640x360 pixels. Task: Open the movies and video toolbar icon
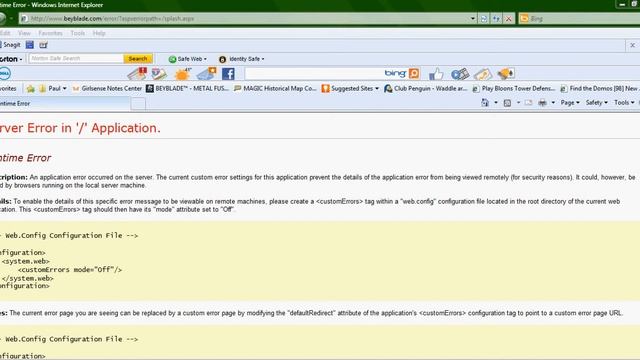(460, 74)
